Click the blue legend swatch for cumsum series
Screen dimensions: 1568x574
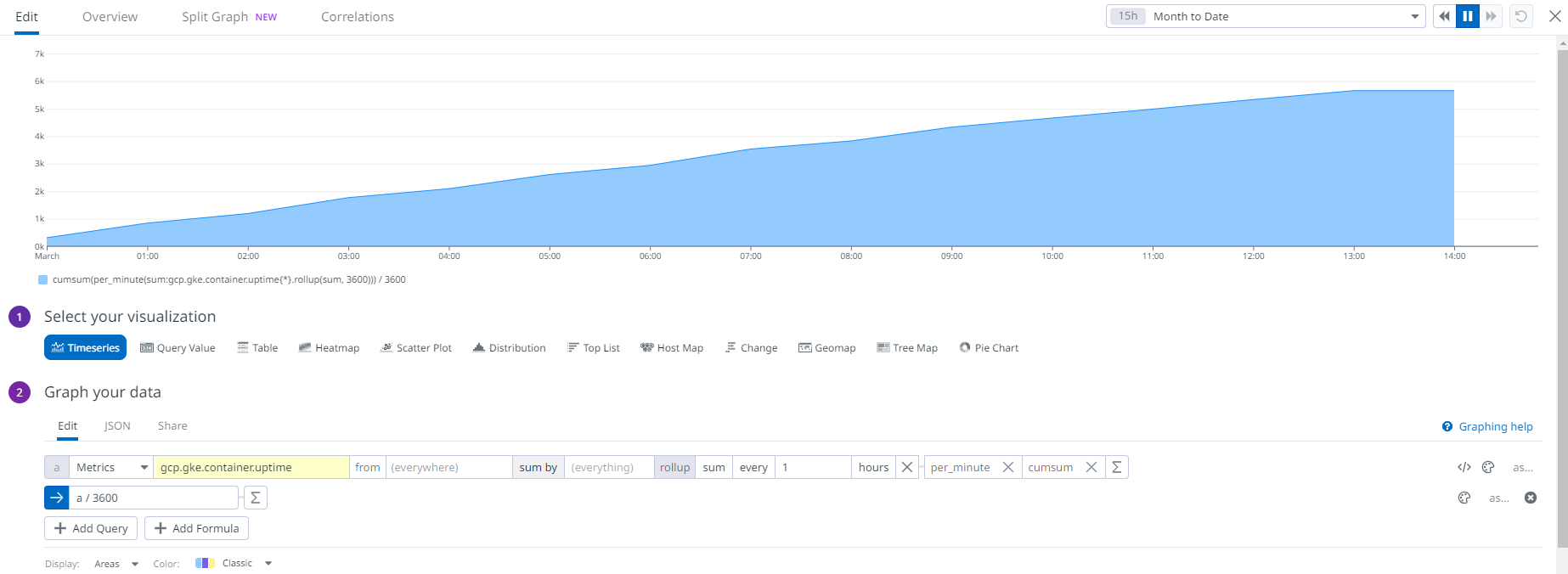(x=42, y=279)
